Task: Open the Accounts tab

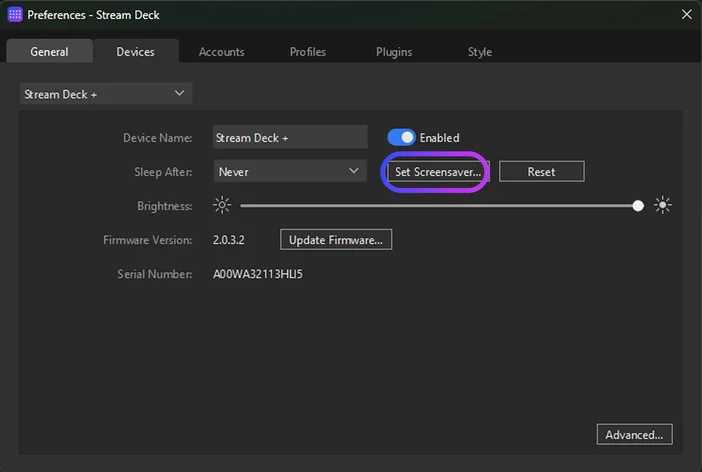Action: [222, 52]
